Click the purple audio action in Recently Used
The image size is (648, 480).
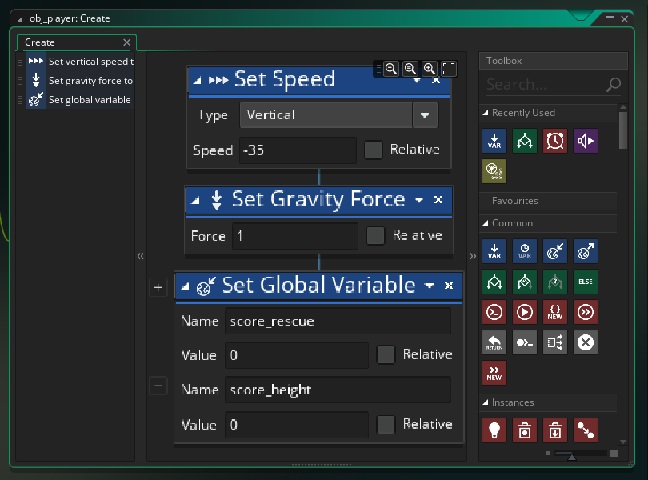pos(586,141)
